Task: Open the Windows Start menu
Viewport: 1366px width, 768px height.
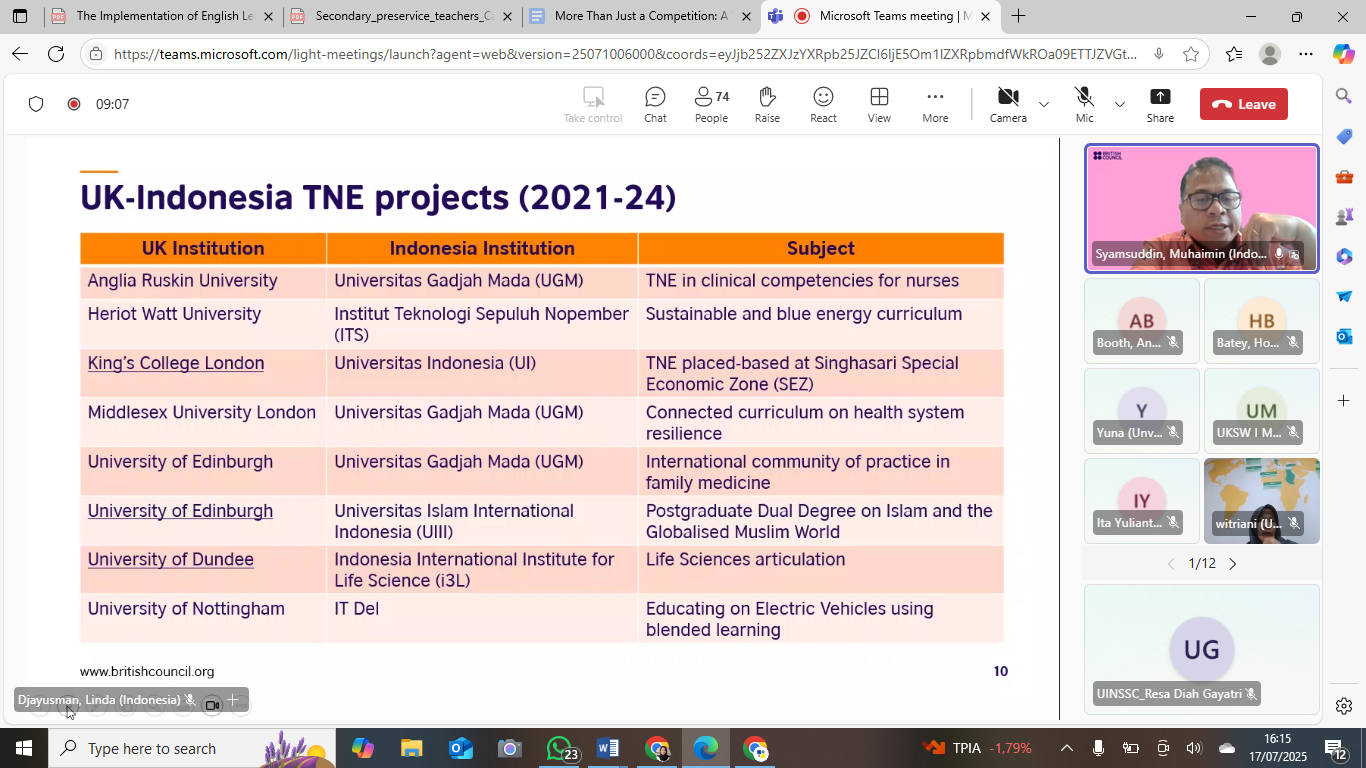Action: click(x=24, y=748)
